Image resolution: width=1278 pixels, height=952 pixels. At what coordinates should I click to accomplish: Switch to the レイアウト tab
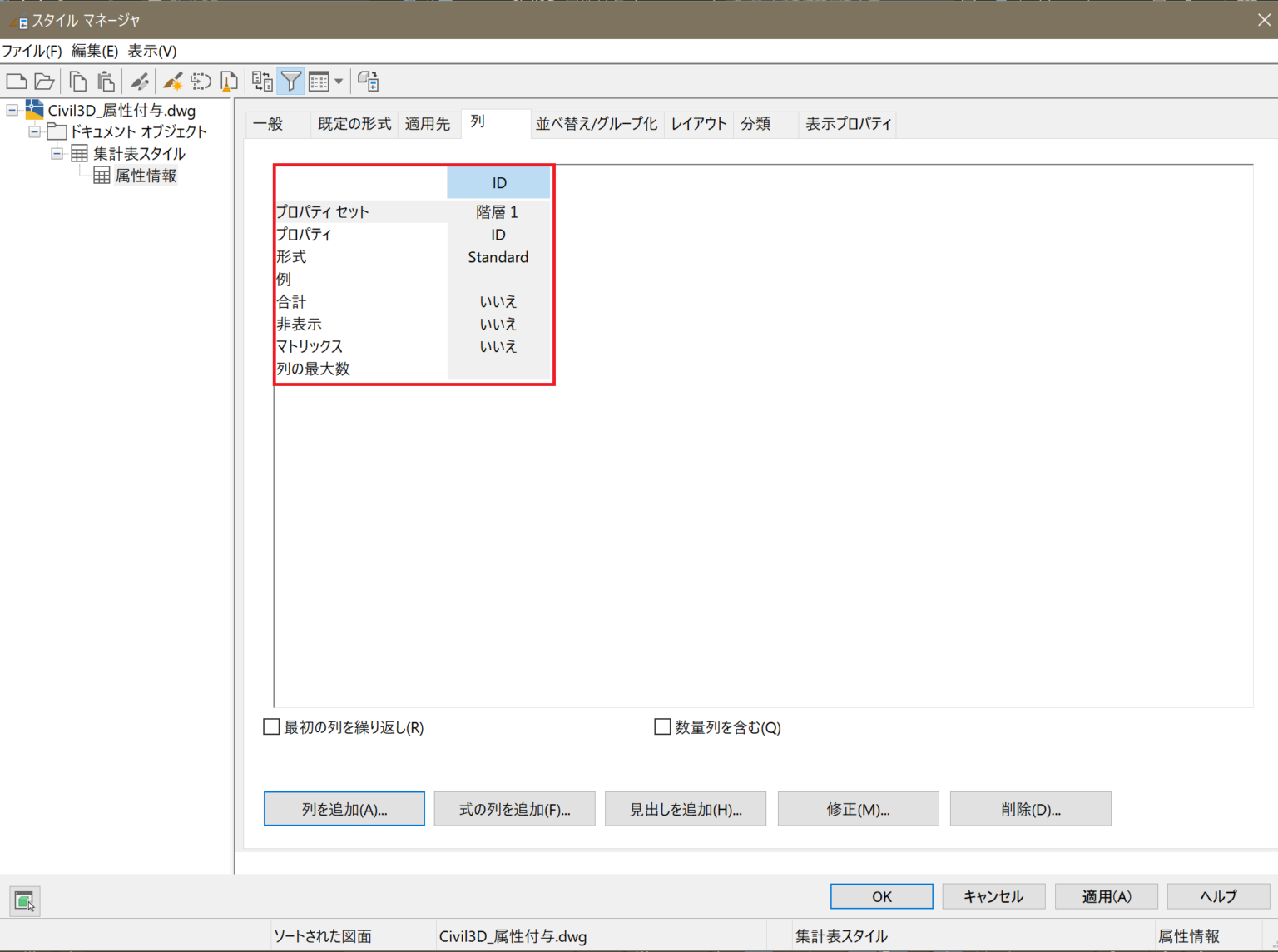697,123
